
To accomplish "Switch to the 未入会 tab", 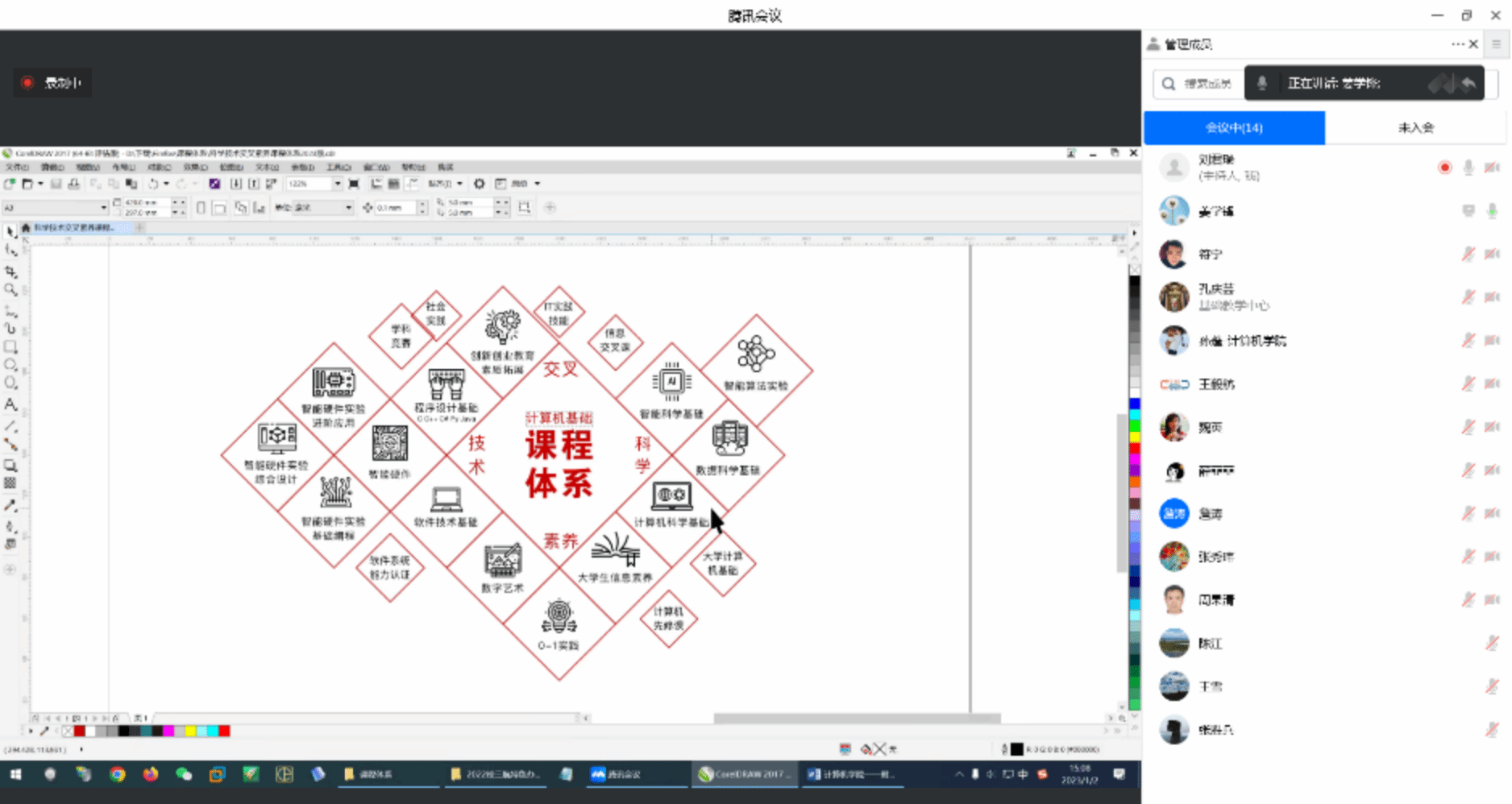I will click(x=1415, y=128).
